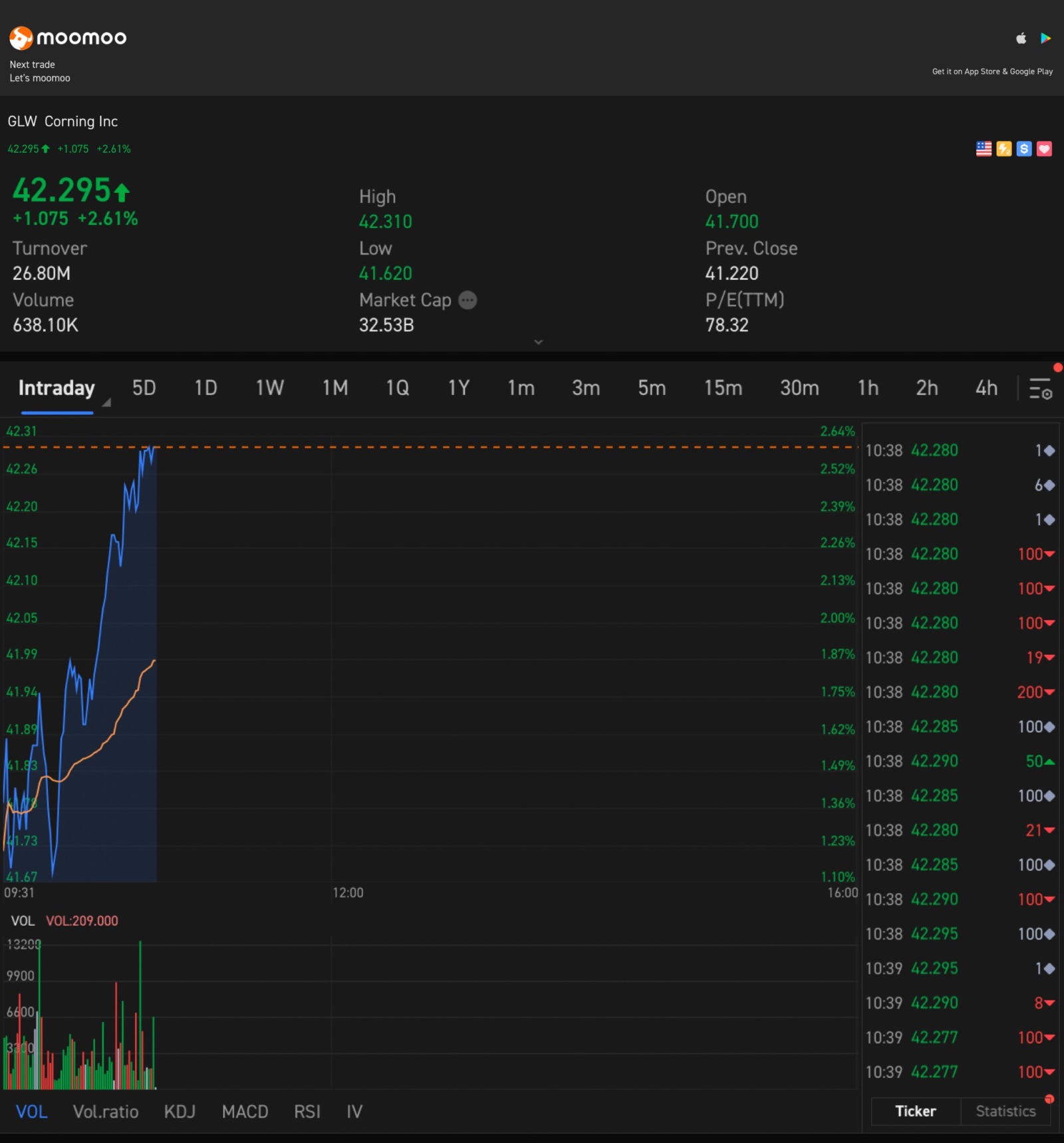
Task: Select the 3m interval
Action: (x=586, y=388)
